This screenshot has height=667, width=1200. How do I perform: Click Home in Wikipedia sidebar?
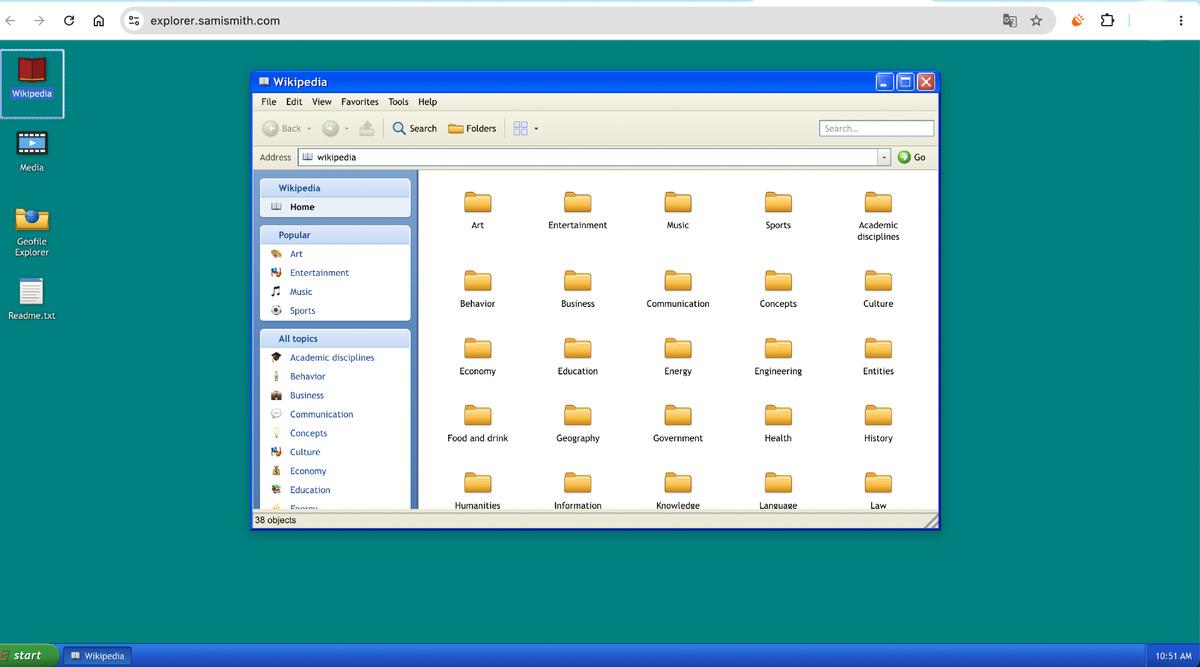coord(302,207)
